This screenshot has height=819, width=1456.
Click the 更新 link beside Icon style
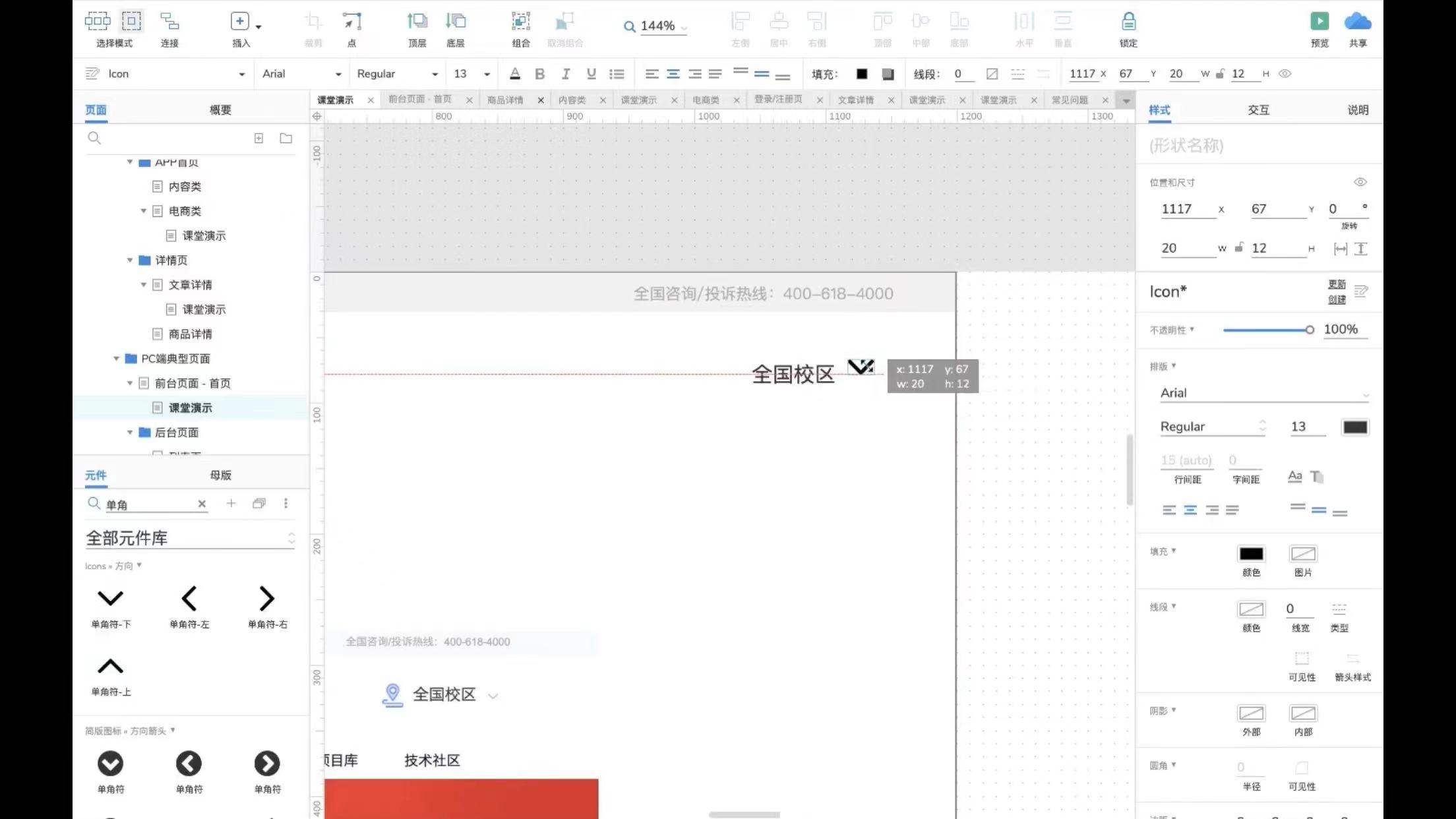[1336, 284]
